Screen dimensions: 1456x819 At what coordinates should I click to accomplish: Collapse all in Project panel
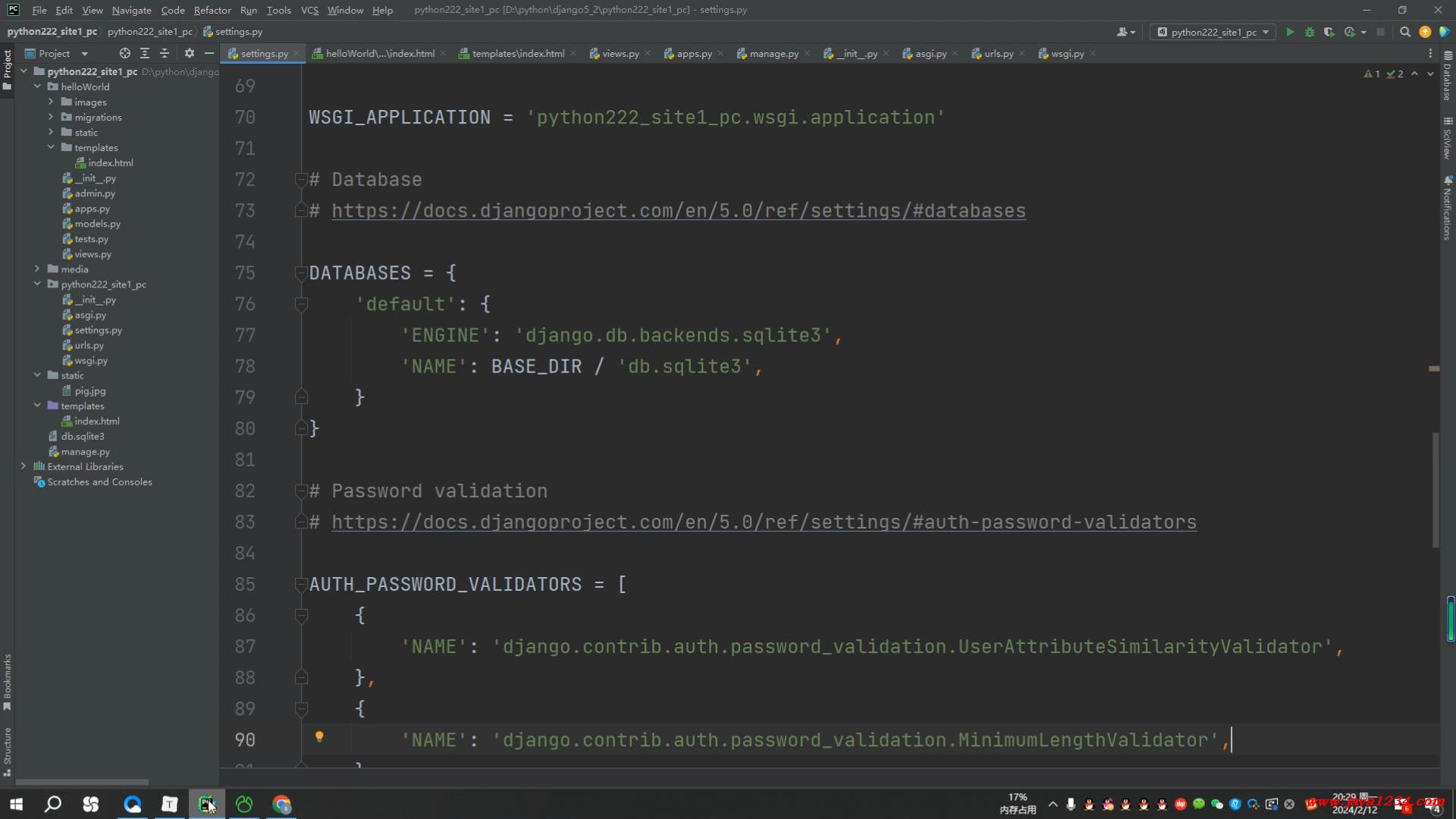(165, 53)
